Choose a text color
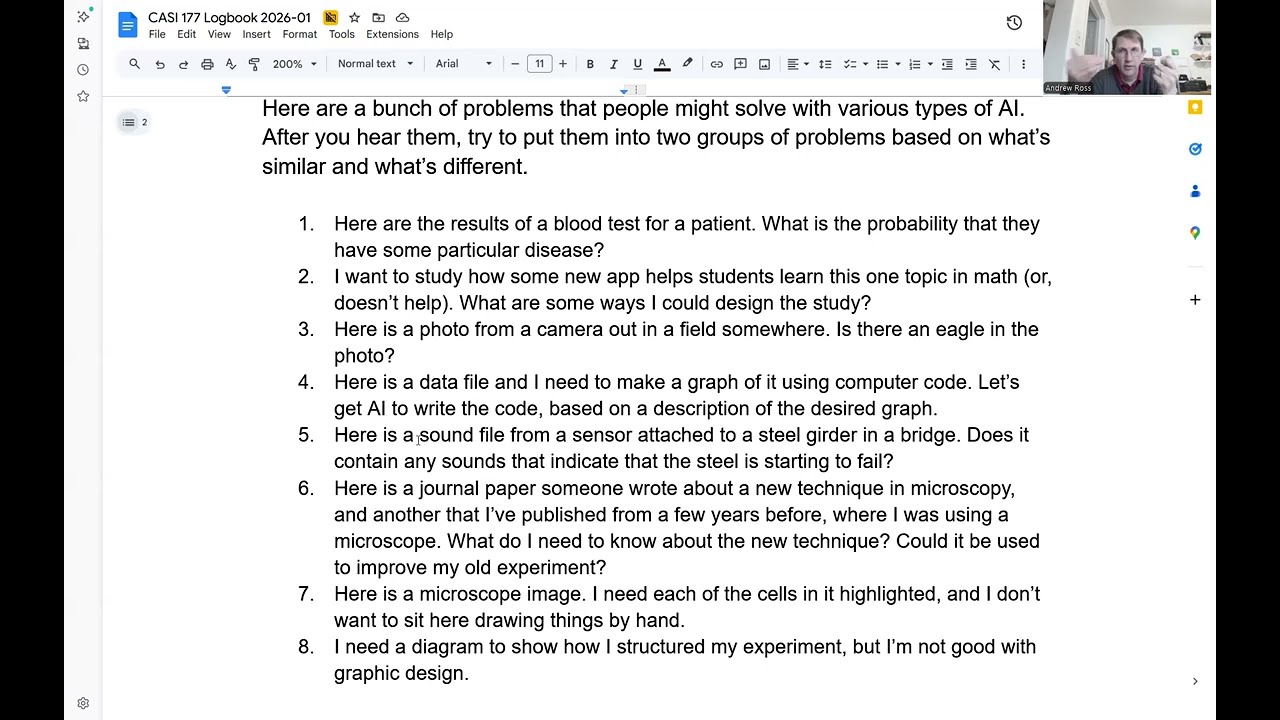The image size is (1280, 720). coord(662,64)
